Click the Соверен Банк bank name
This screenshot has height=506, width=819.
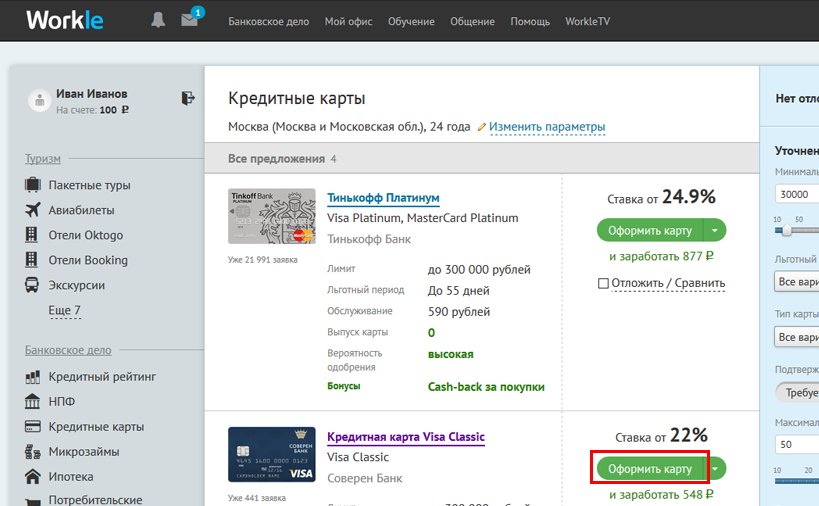pos(365,478)
